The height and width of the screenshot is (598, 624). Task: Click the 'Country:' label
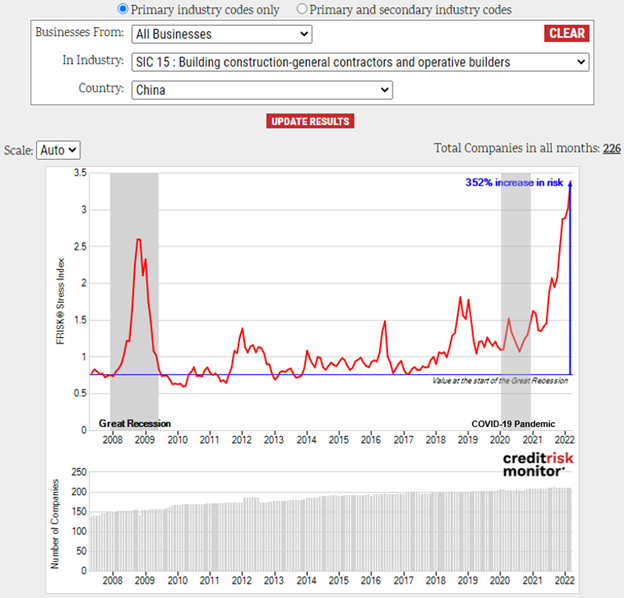(x=101, y=88)
